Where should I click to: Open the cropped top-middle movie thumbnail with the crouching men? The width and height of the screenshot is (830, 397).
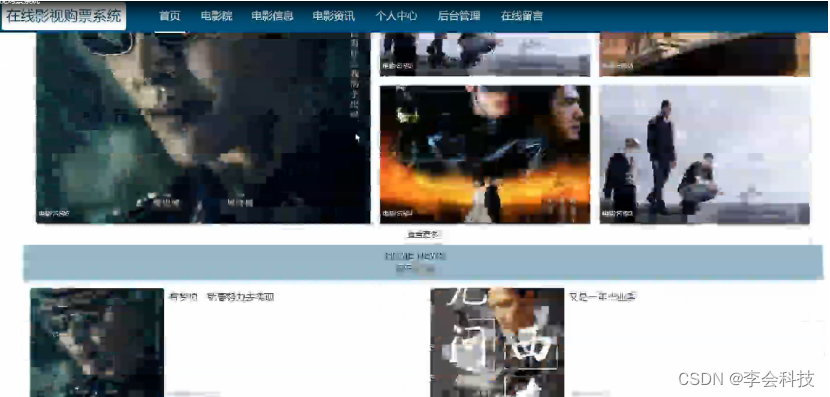click(485, 55)
